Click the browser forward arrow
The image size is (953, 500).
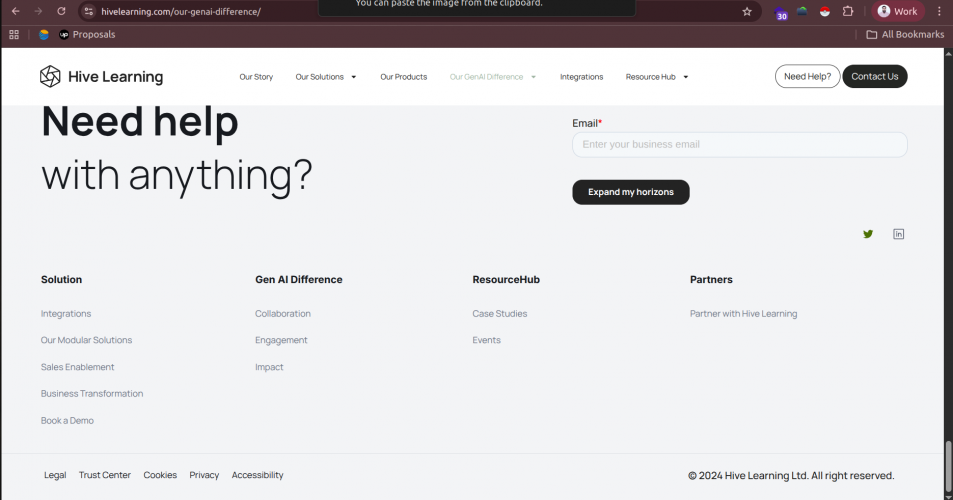point(38,12)
